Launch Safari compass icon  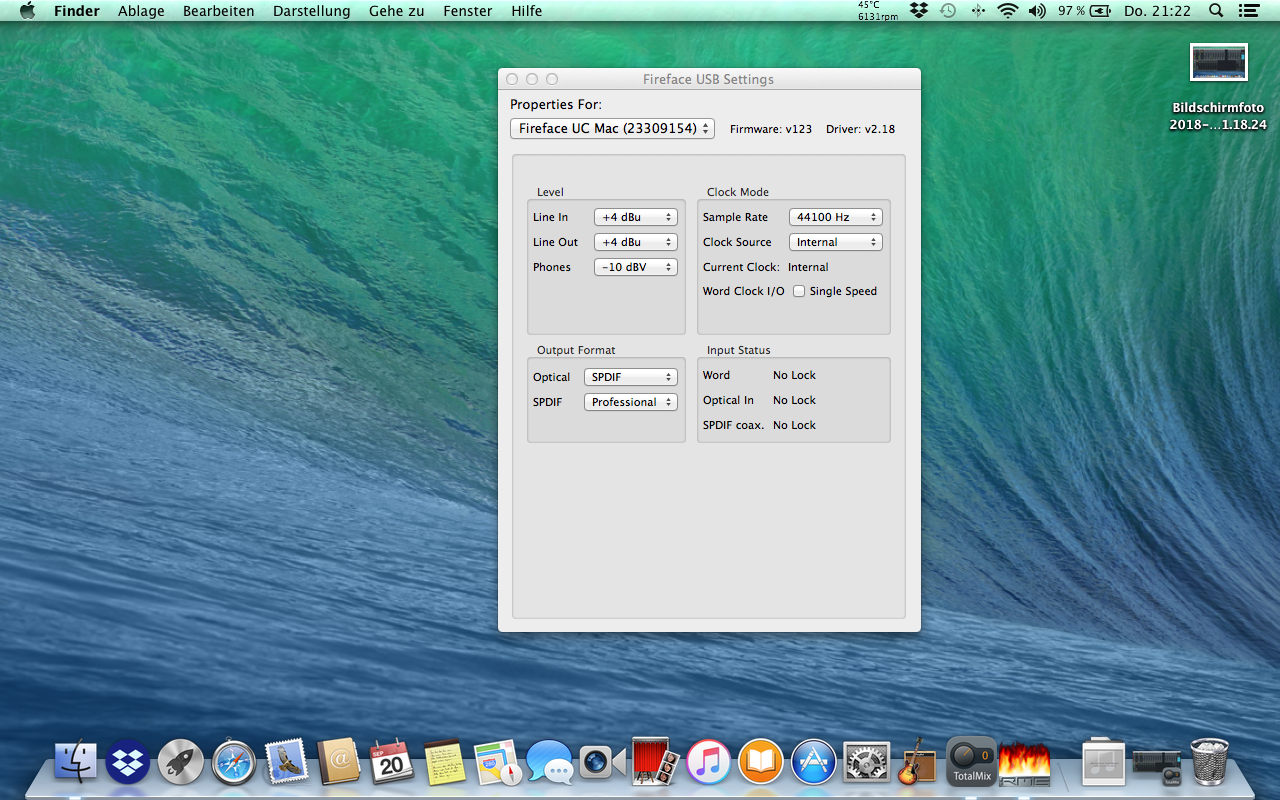233,762
